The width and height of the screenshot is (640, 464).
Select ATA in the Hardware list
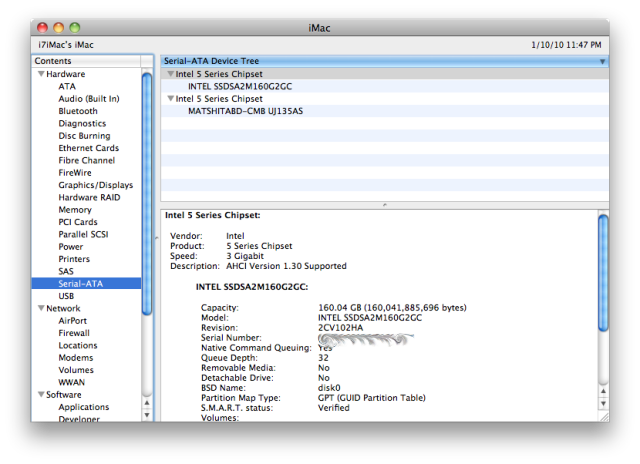pos(67,87)
